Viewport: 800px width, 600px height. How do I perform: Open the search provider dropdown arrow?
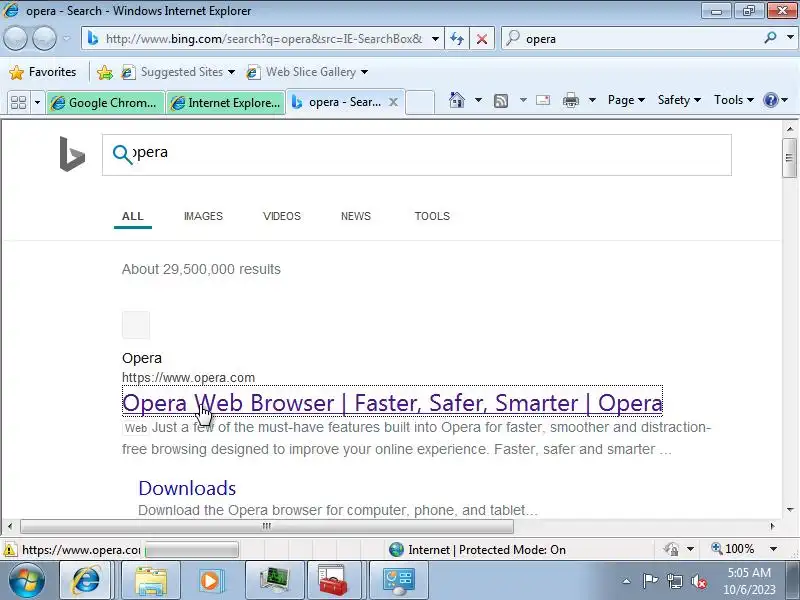pyautogui.click(x=790, y=37)
